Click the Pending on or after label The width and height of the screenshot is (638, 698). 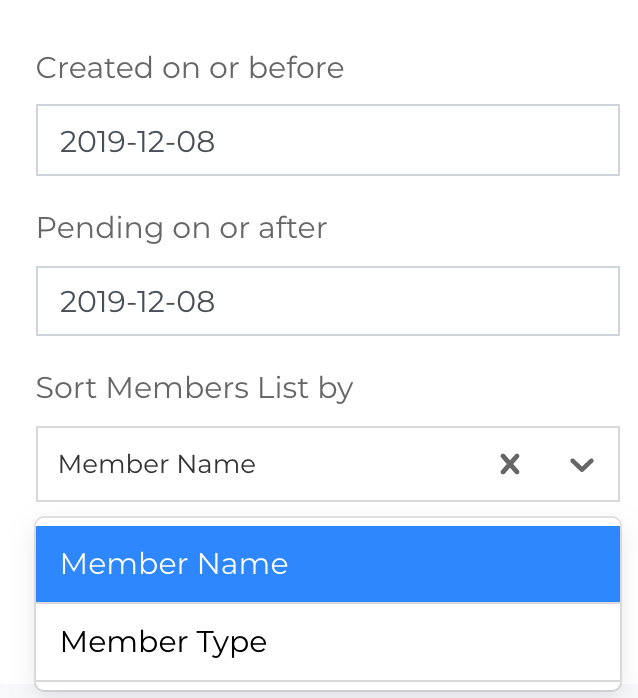pyautogui.click(x=181, y=228)
